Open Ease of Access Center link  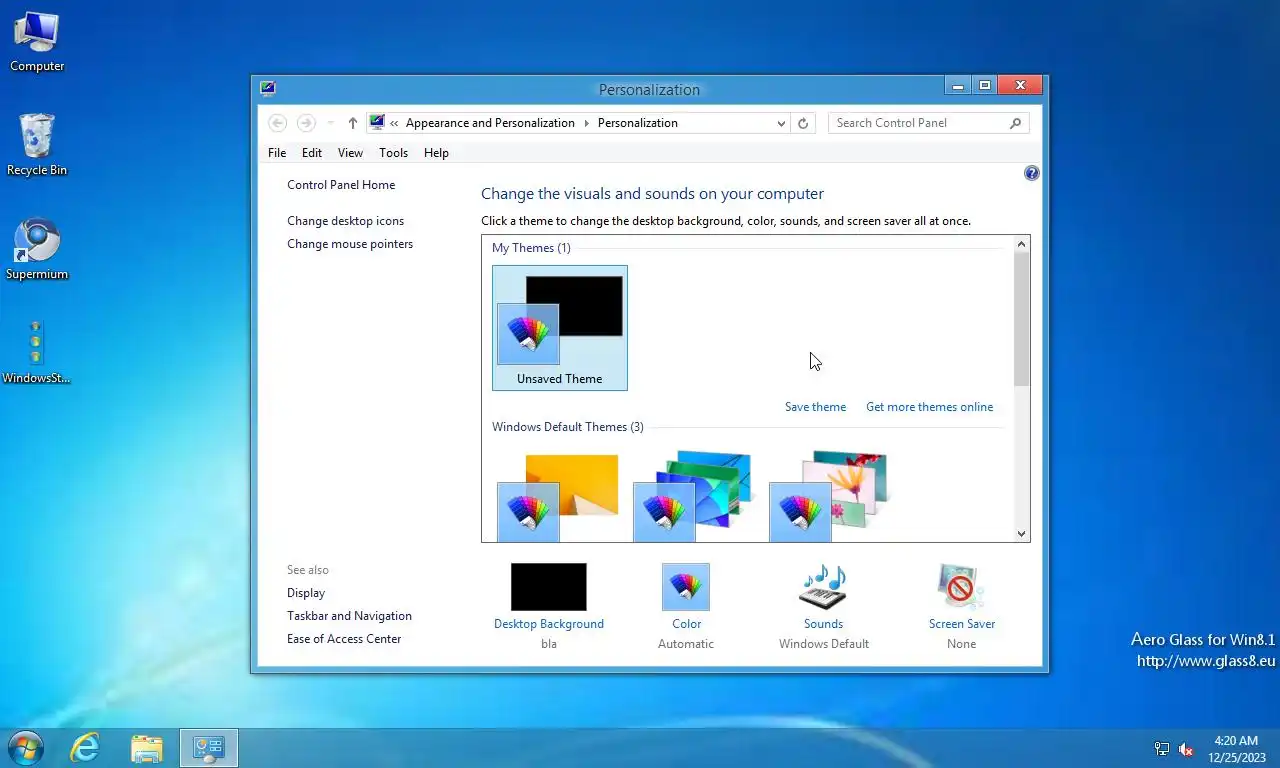[344, 639]
